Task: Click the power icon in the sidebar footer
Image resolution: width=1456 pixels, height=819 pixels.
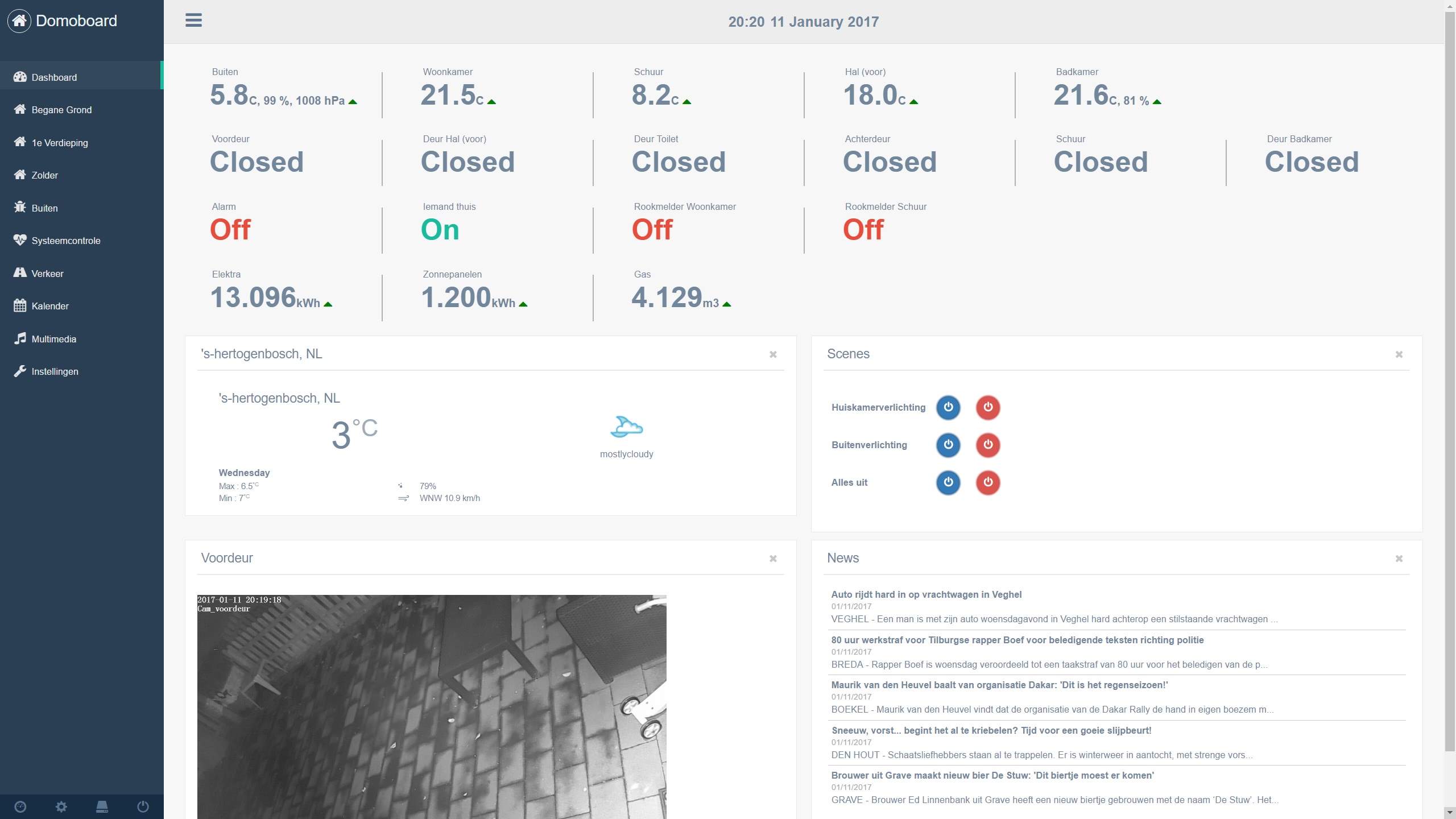Action: click(143, 806)
